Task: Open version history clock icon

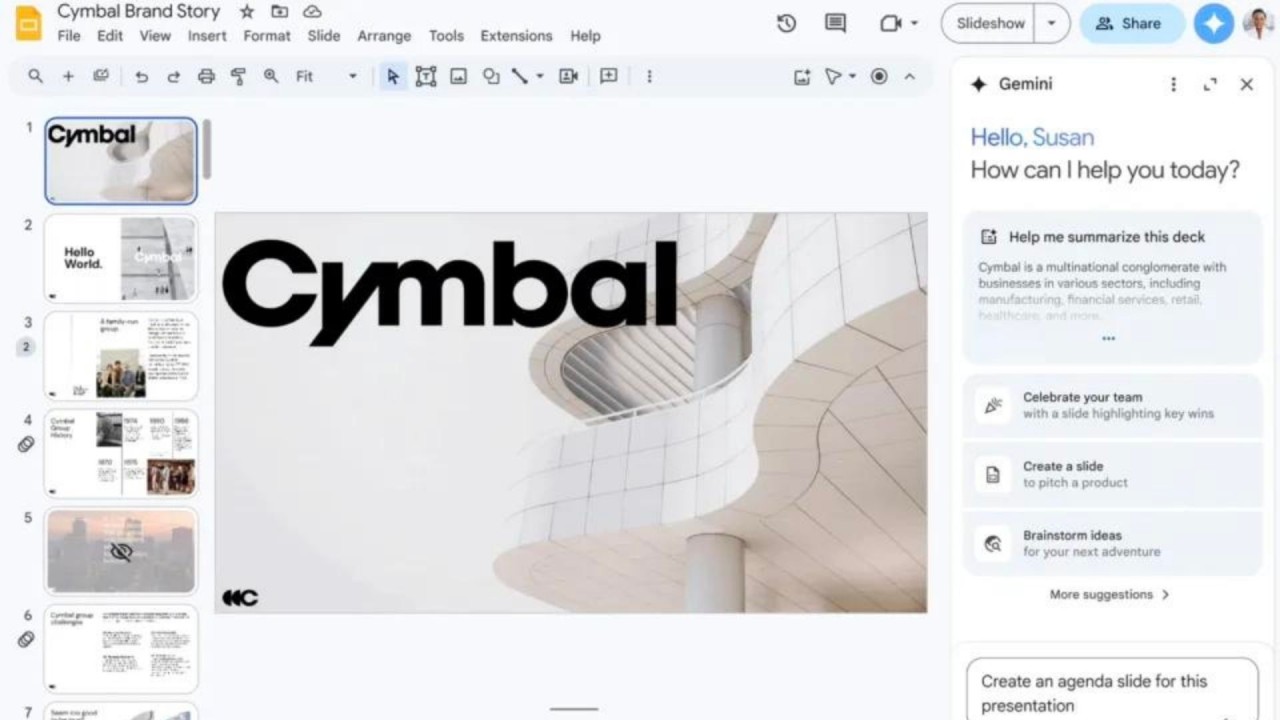Action: pos(786,23)
